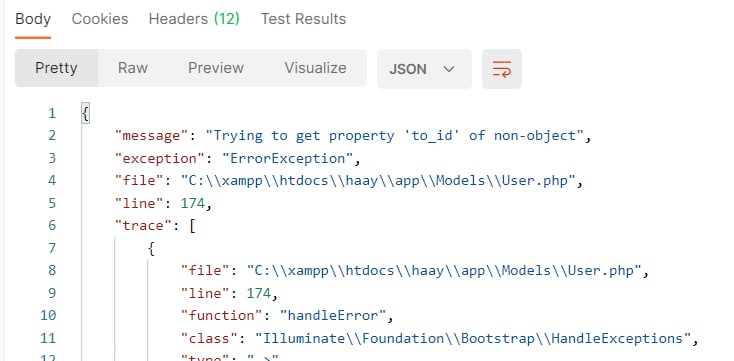The height and width of the screenshot is (361, 734).
Task: Click the "message" key on line 2
Action: pyautogui.click(x=151, y=136)
